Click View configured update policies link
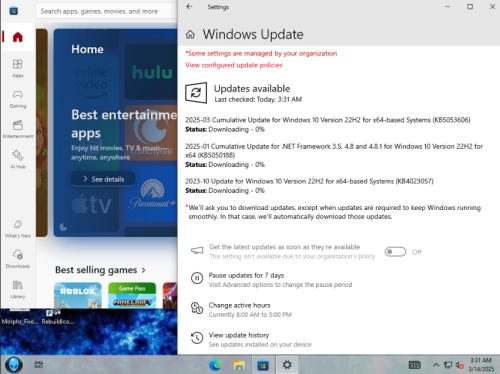 click(234, 65)
